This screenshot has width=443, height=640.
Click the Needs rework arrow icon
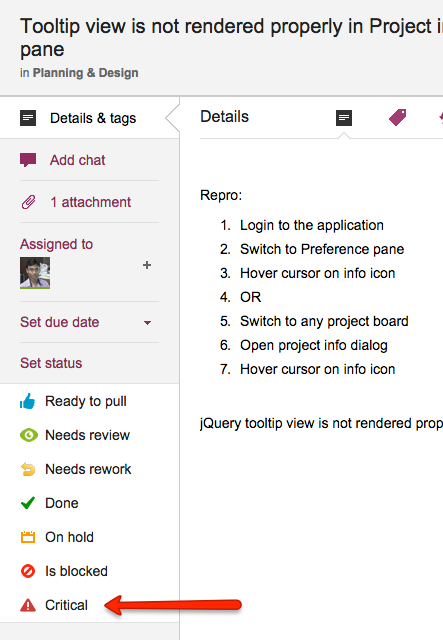click(x=28, y=469)
